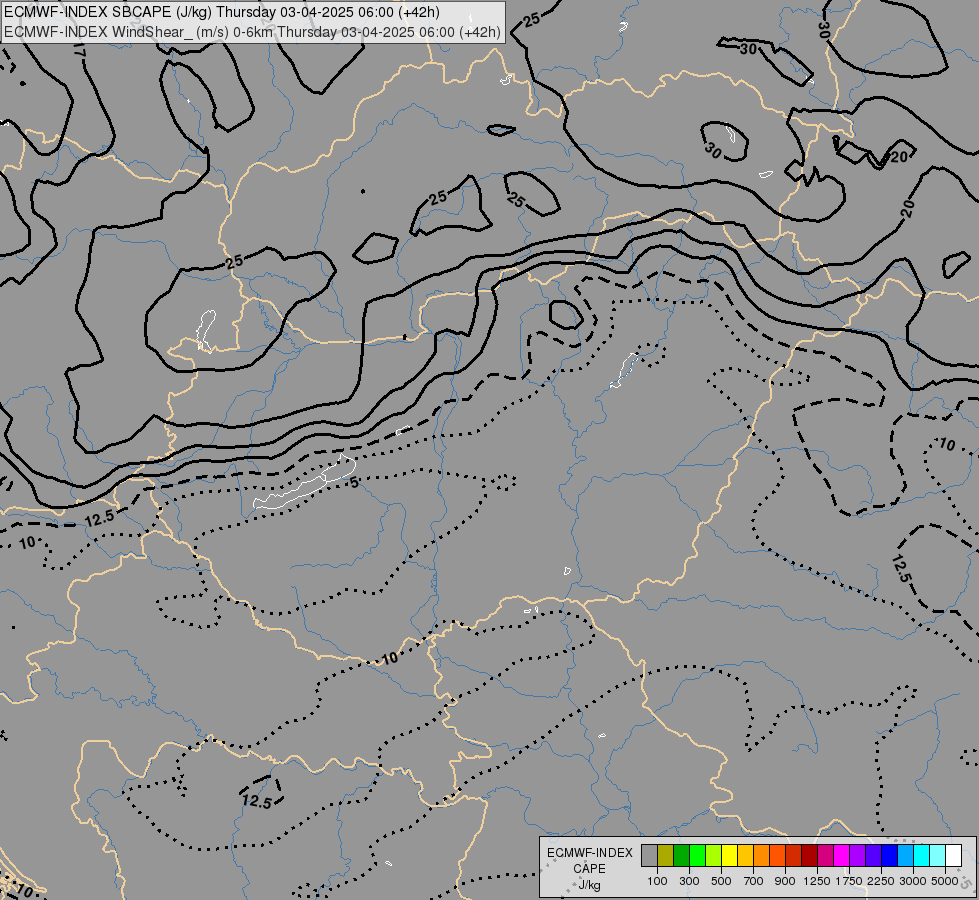Select the magenta legend swatch
Image resolution: width=979 pixels, height=900 pixels.
point(842,856)
